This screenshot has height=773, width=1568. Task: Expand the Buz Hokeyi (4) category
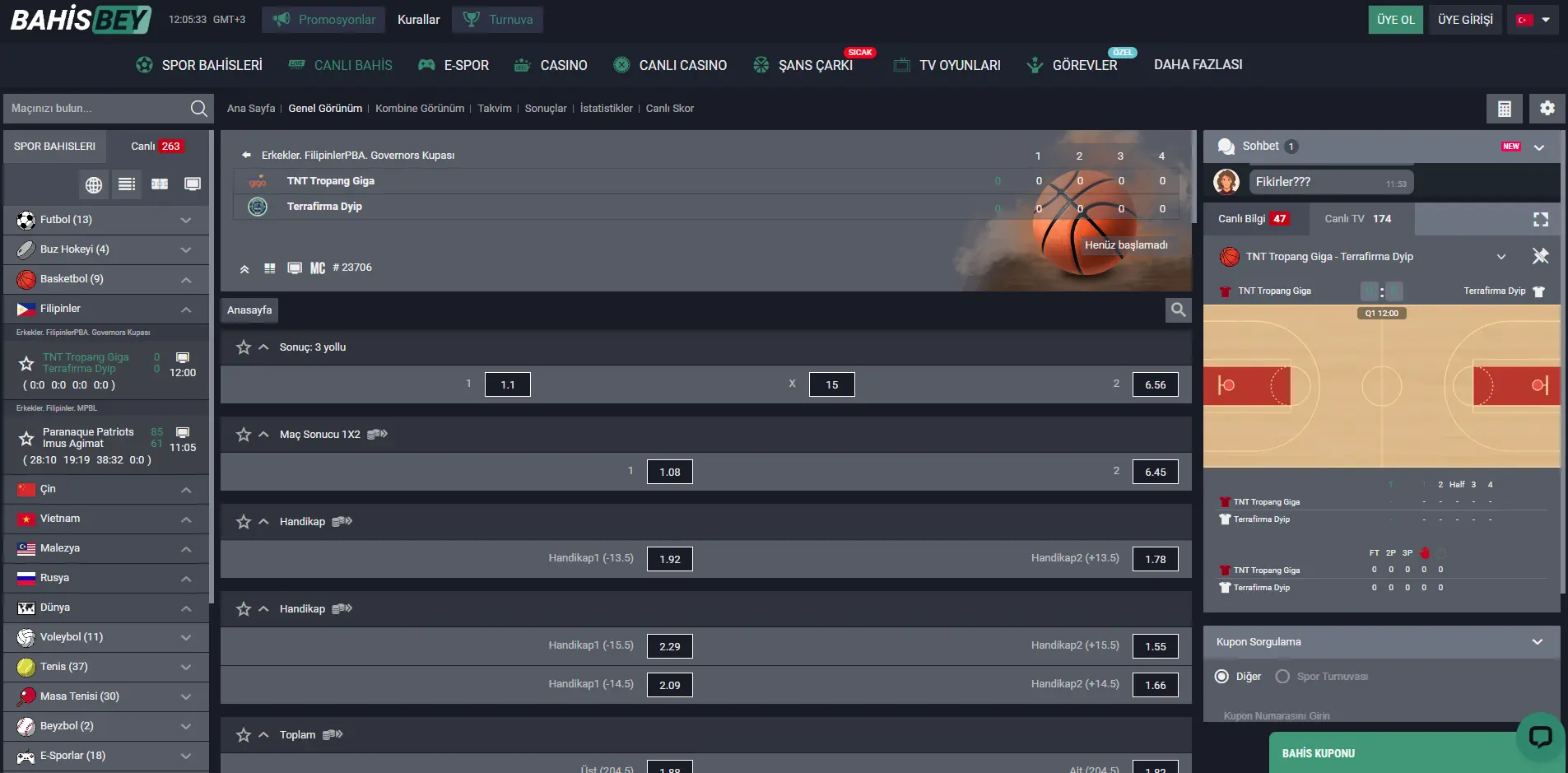pos(106,249)
